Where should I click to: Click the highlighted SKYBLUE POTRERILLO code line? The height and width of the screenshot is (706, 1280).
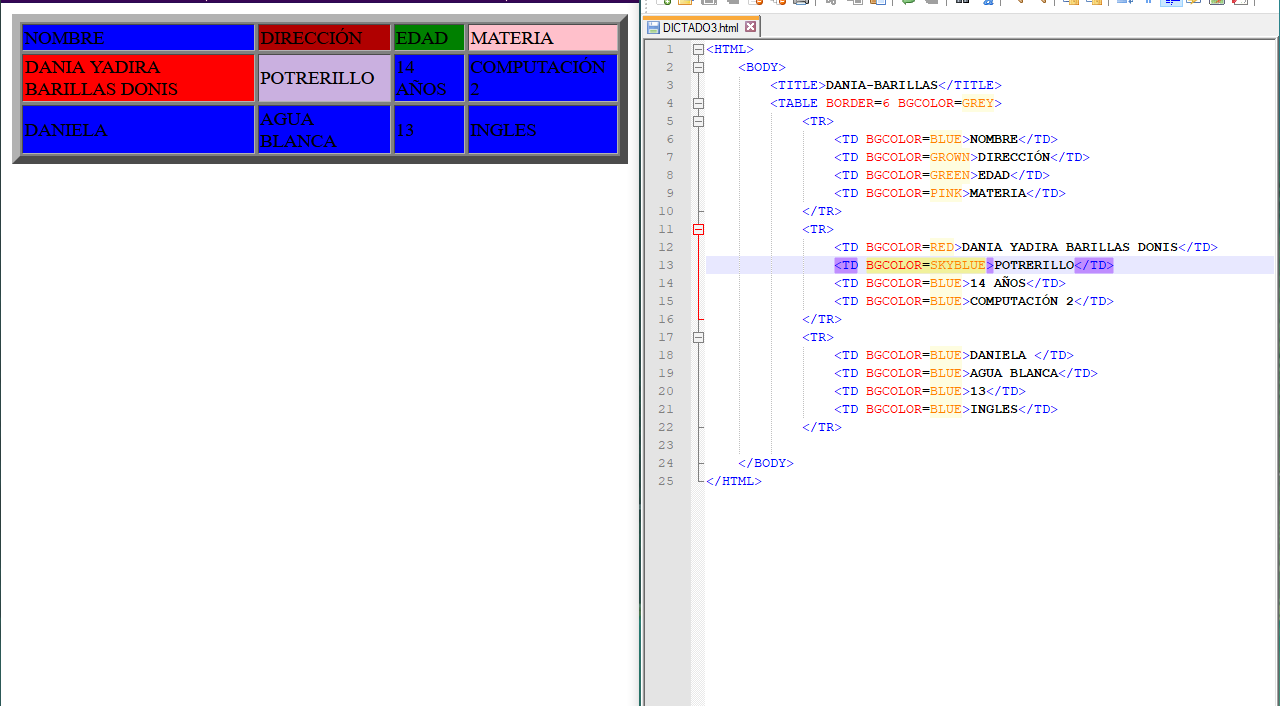974,265
